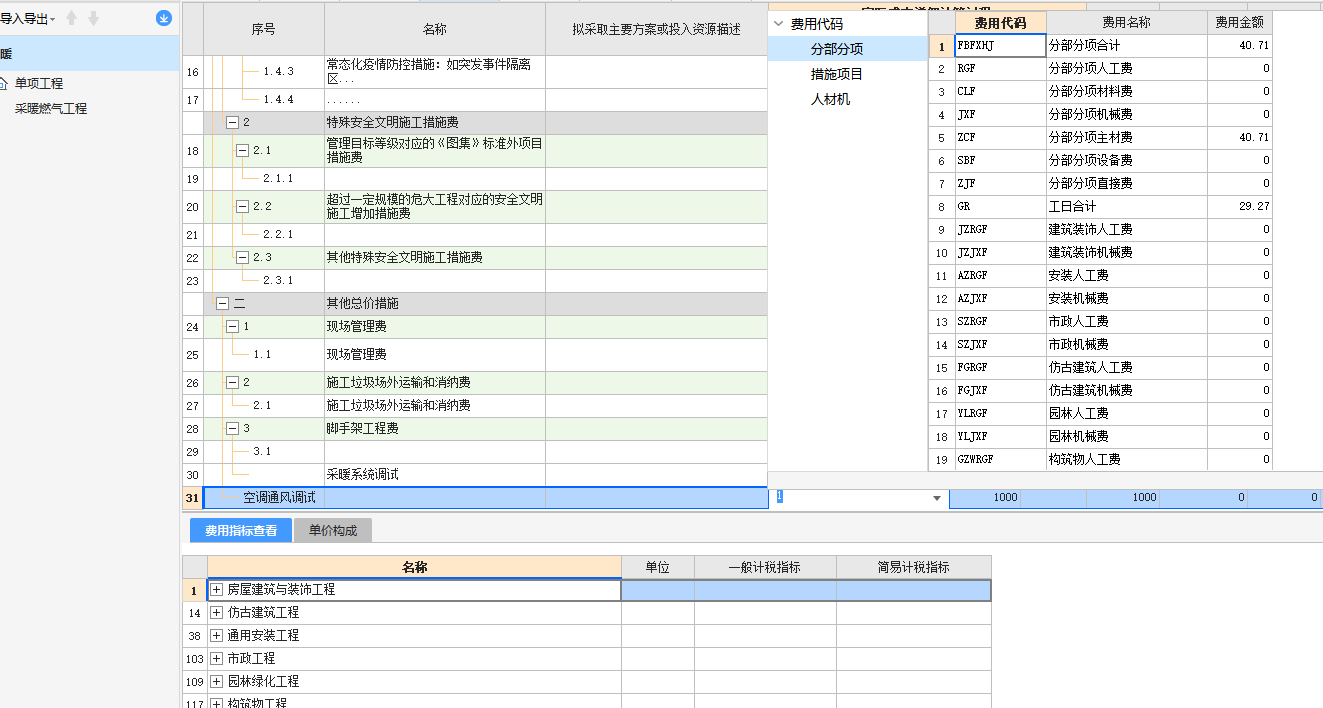Click the 费用名称 column header
The height and width of the screenshot is (708, 1323).
[1127, 22]
